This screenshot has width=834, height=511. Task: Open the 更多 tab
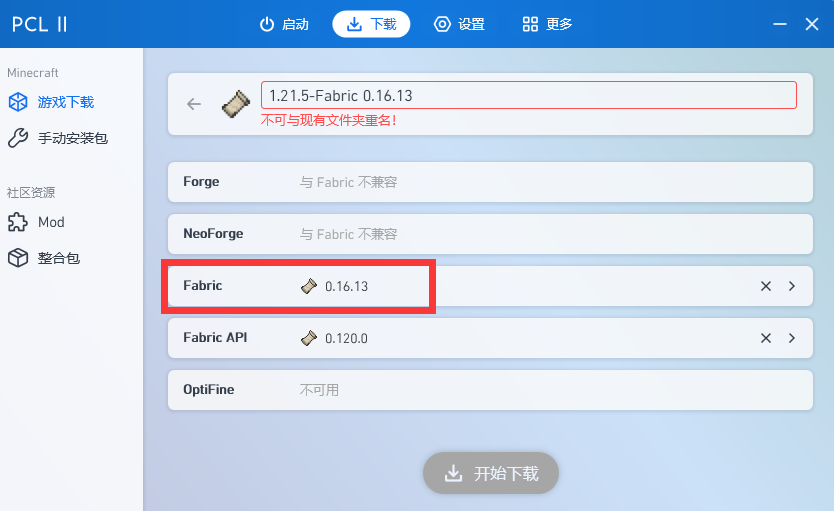[547, 24]
